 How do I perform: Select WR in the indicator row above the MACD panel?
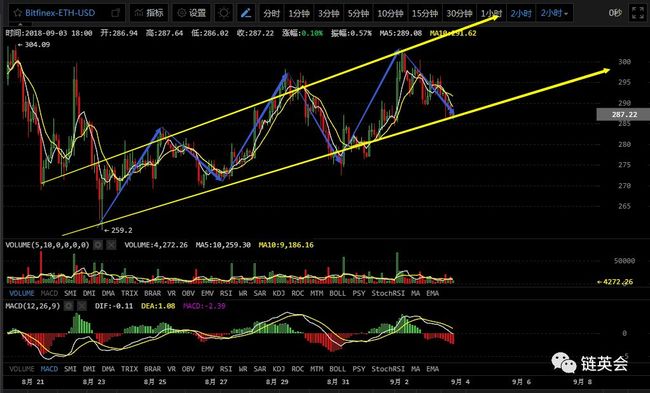243,293
